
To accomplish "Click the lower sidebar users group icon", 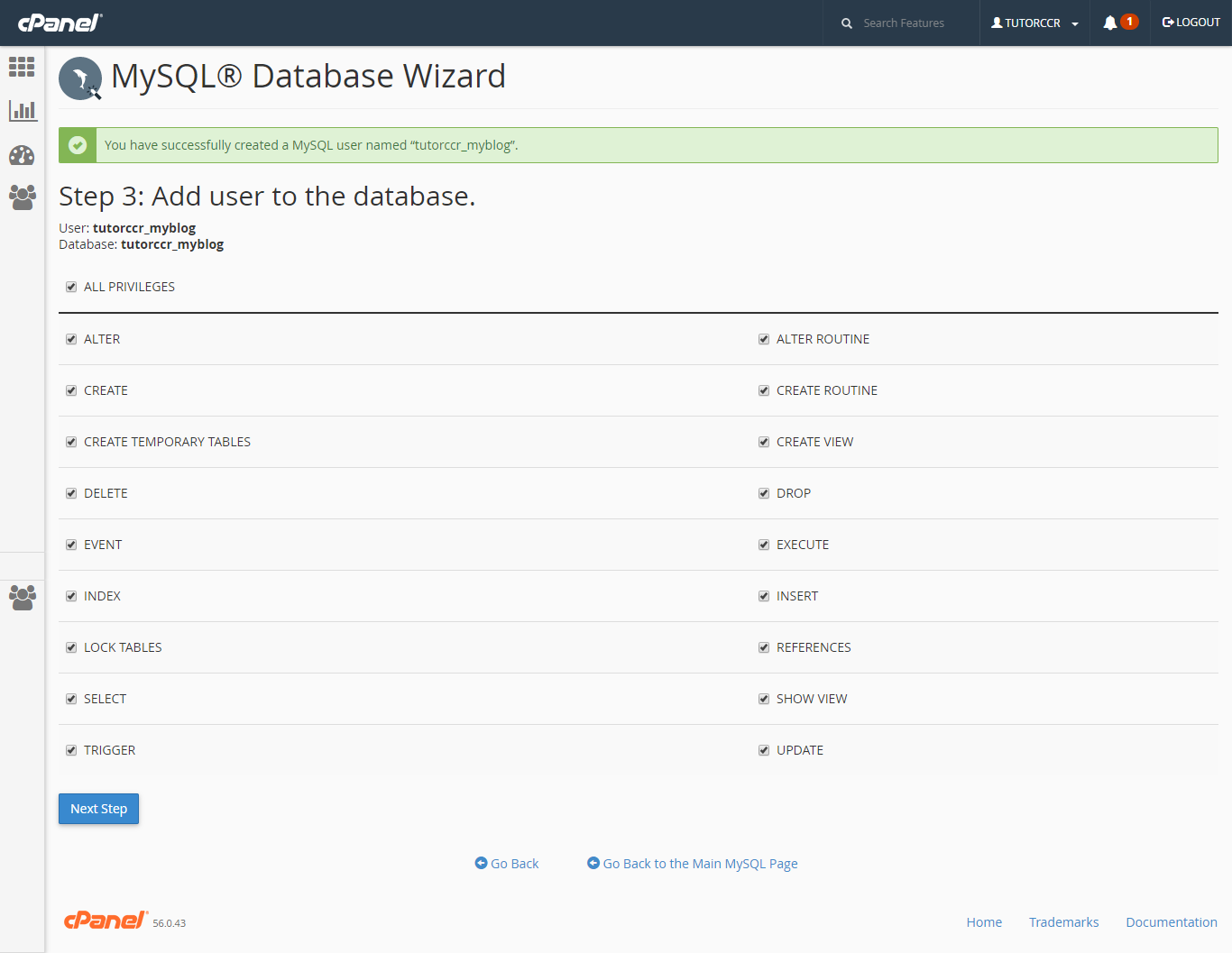I will coord(22,597).
